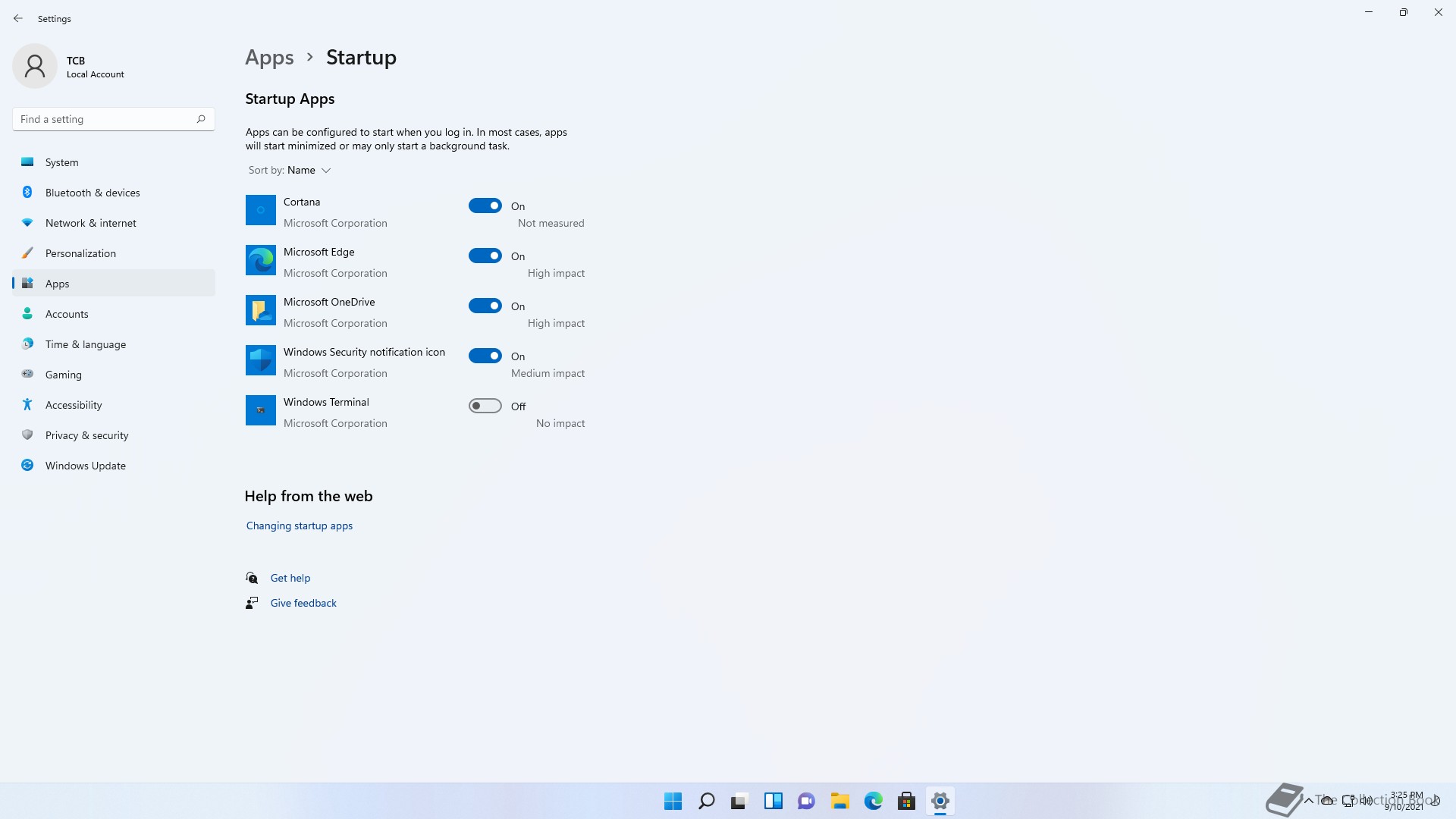Open Widgets from the taskbar
This screenshot has width=1456, height=819.
(773, 802)
